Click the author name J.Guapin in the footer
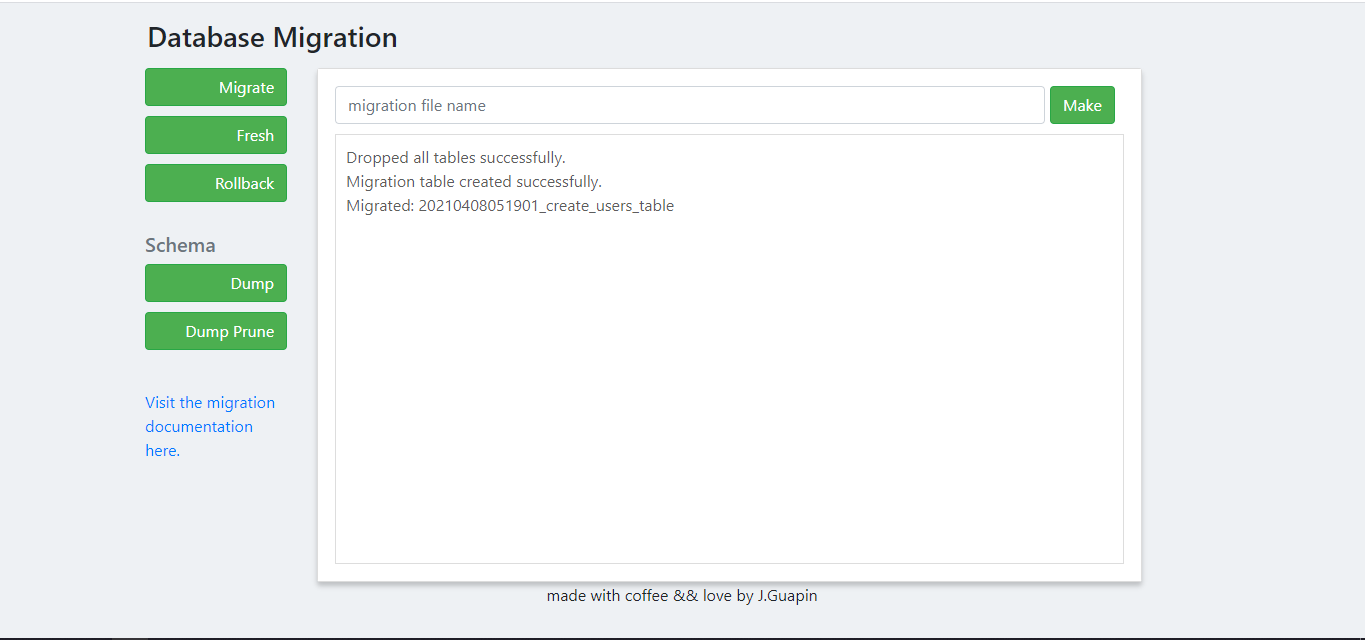Viewport: 1365px width, 640px height. tap(787, 596)
